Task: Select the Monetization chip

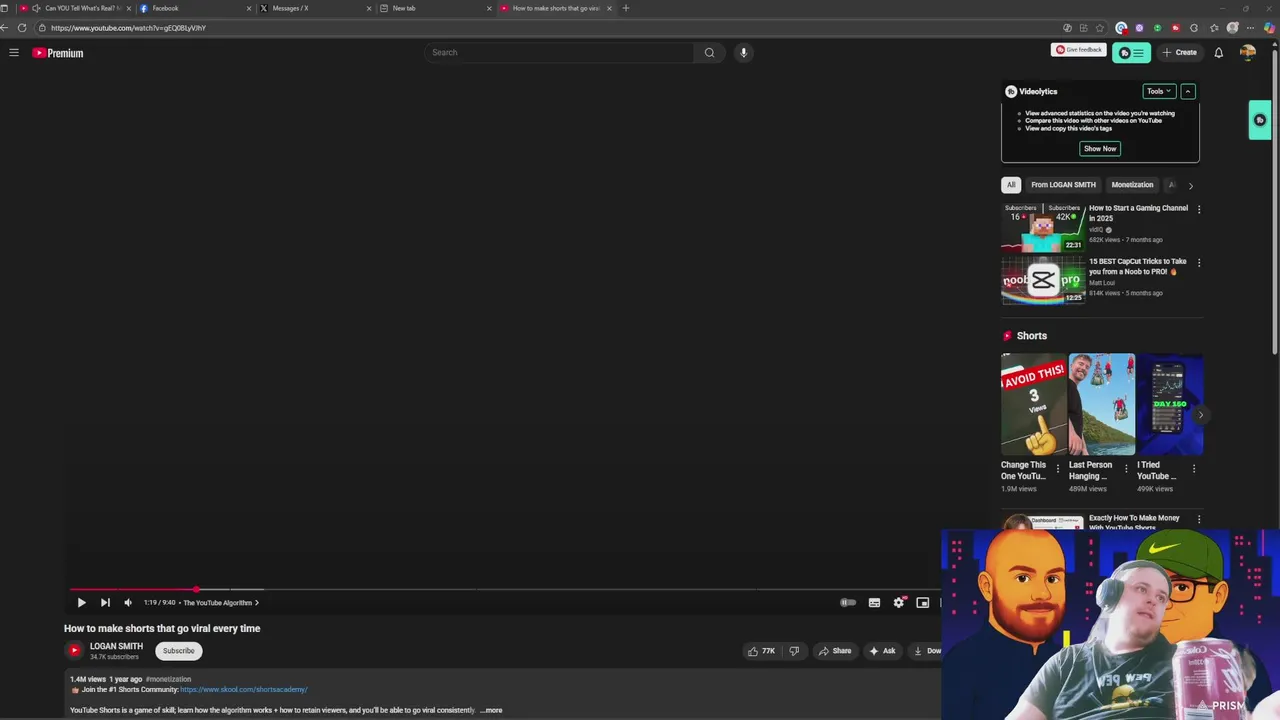Action: pos(1132,185)
